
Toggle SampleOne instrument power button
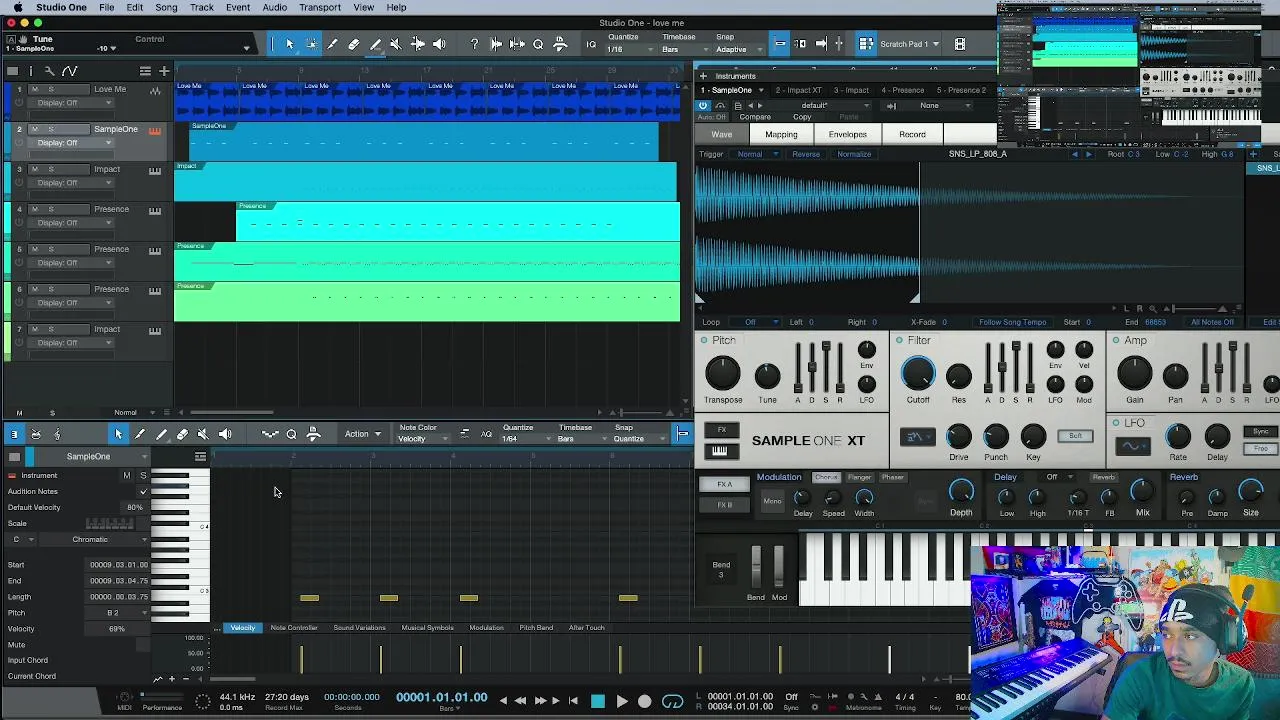703,105
